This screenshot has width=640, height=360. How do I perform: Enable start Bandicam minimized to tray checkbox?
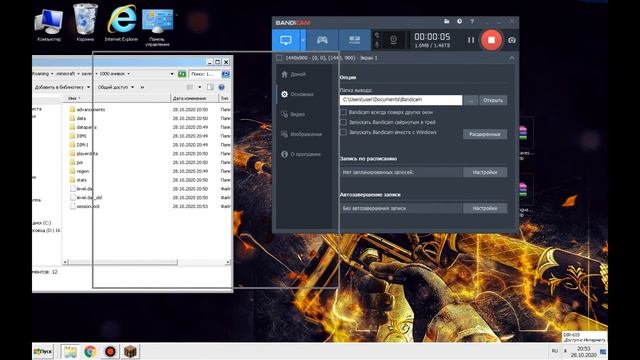point(343,122)
